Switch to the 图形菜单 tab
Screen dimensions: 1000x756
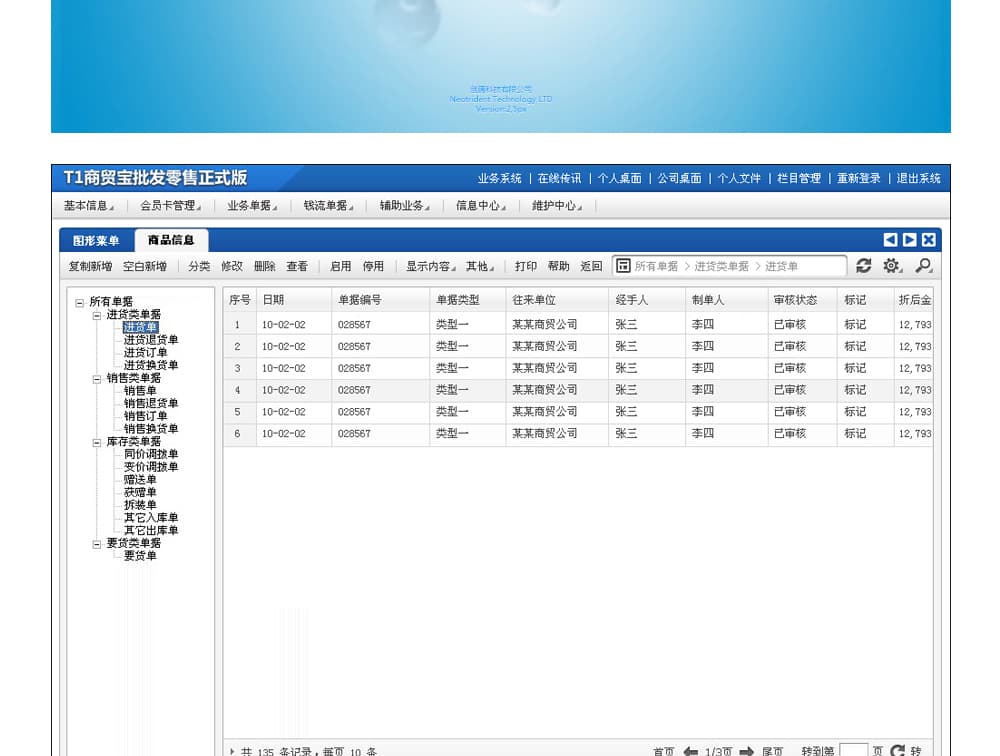(x=96, y=241)
